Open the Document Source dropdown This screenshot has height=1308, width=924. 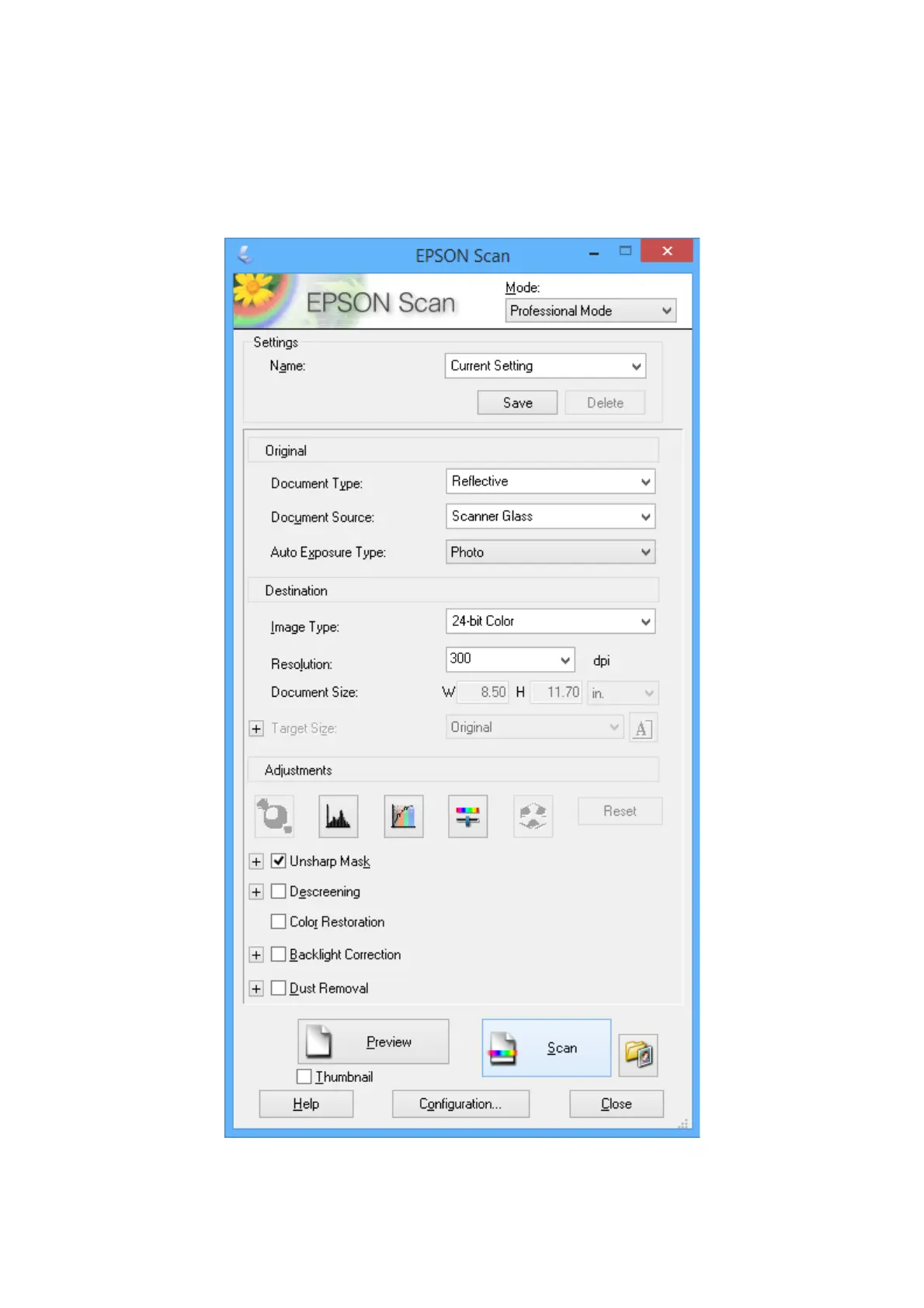(x=551, y=517)
